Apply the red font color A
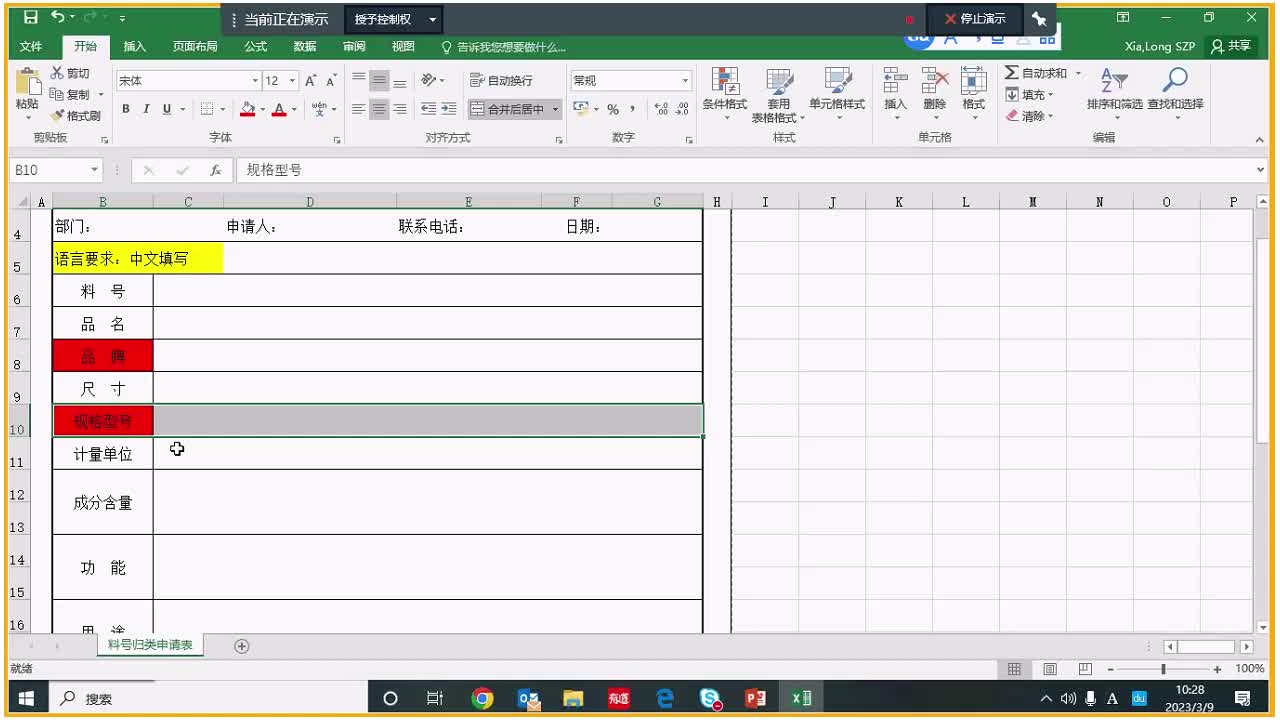The image size is (1280, 720). pos(279,109)
